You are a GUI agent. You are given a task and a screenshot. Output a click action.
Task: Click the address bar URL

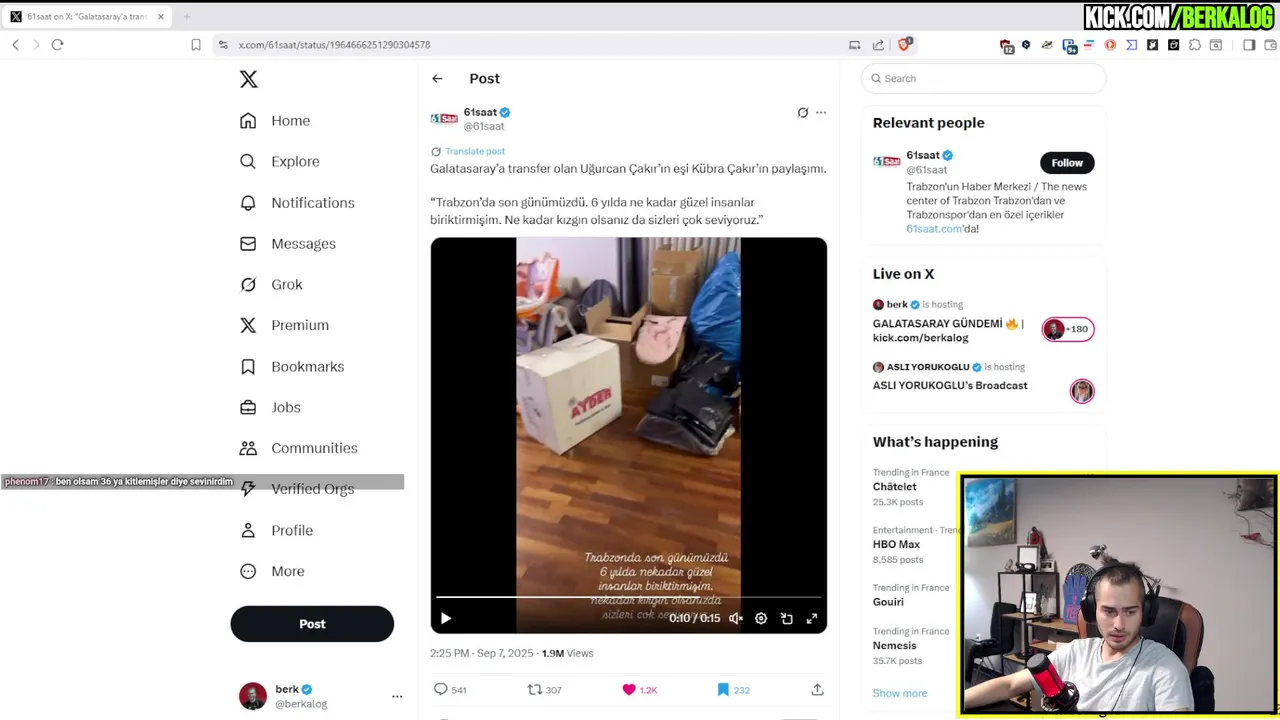[x=335, y=45]
